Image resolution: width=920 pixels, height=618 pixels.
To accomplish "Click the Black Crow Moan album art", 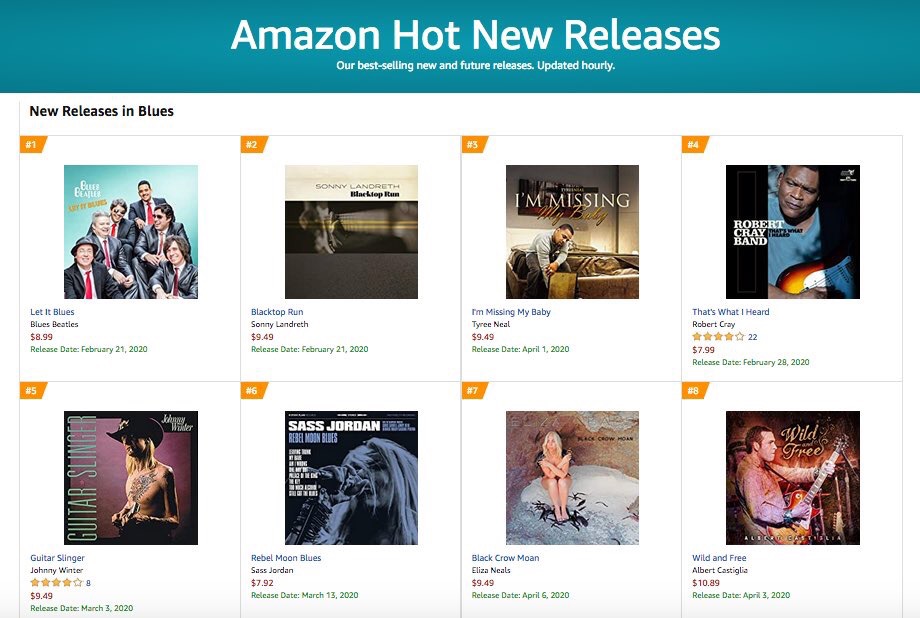I will click(x=572, y=478).
